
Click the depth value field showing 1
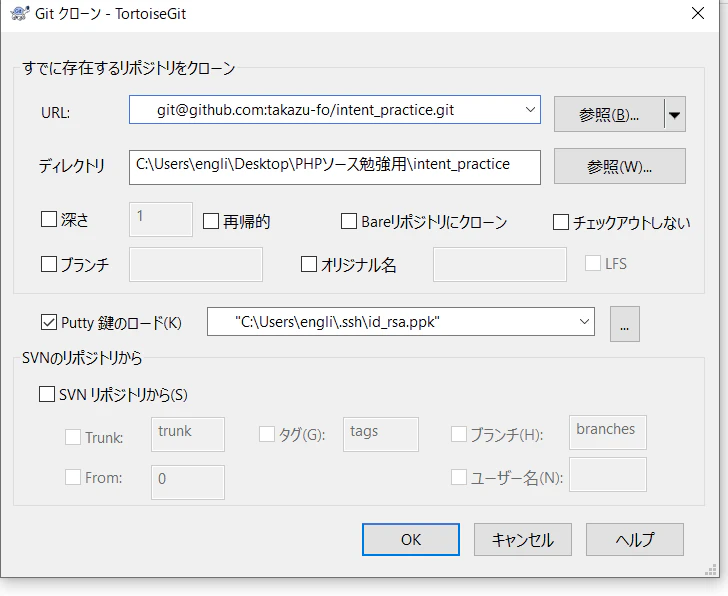(161, 219)
